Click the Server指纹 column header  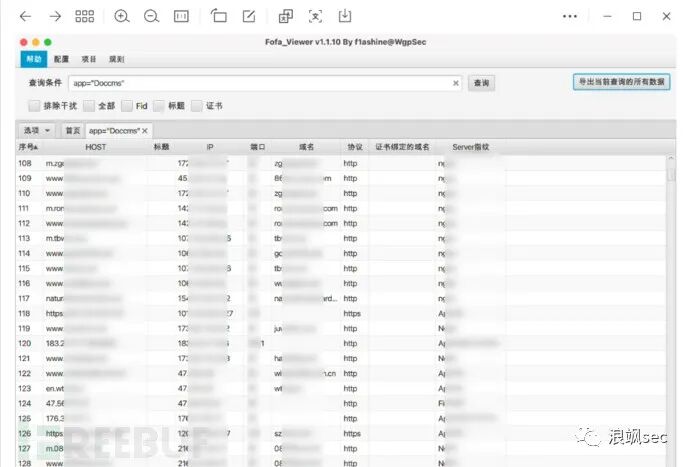coord(470,147)
